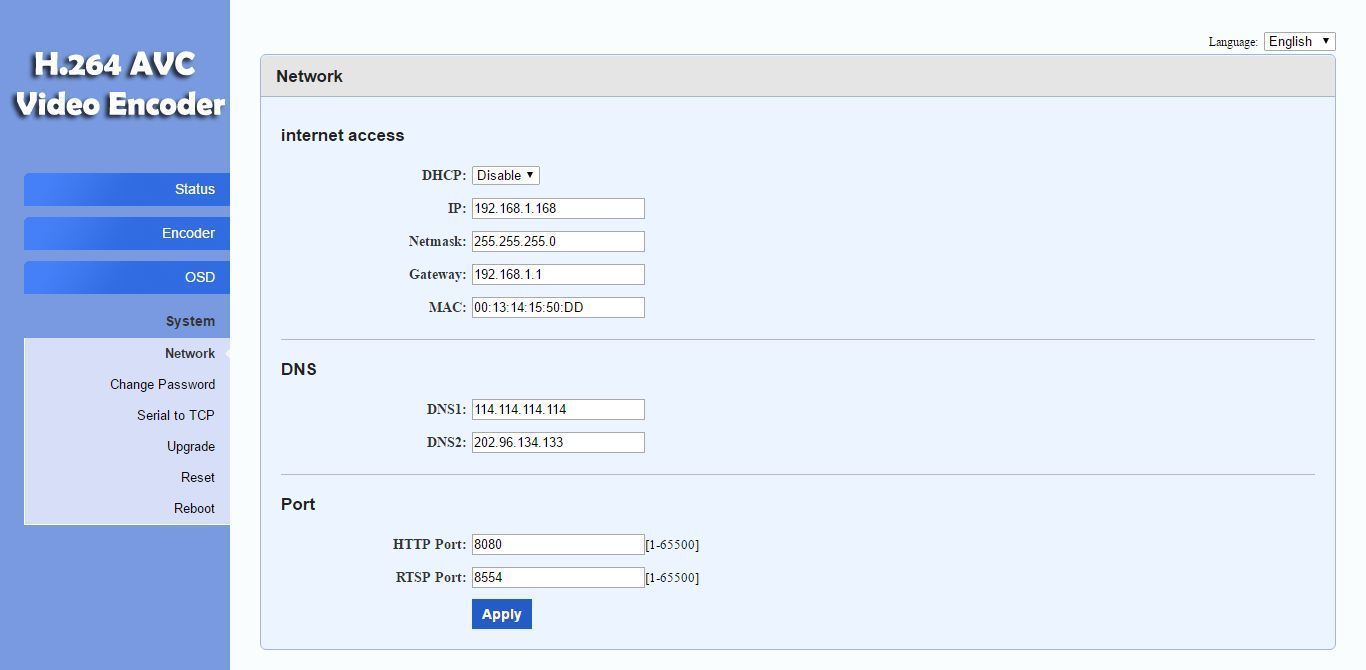Select the System section header

[190, 321]
